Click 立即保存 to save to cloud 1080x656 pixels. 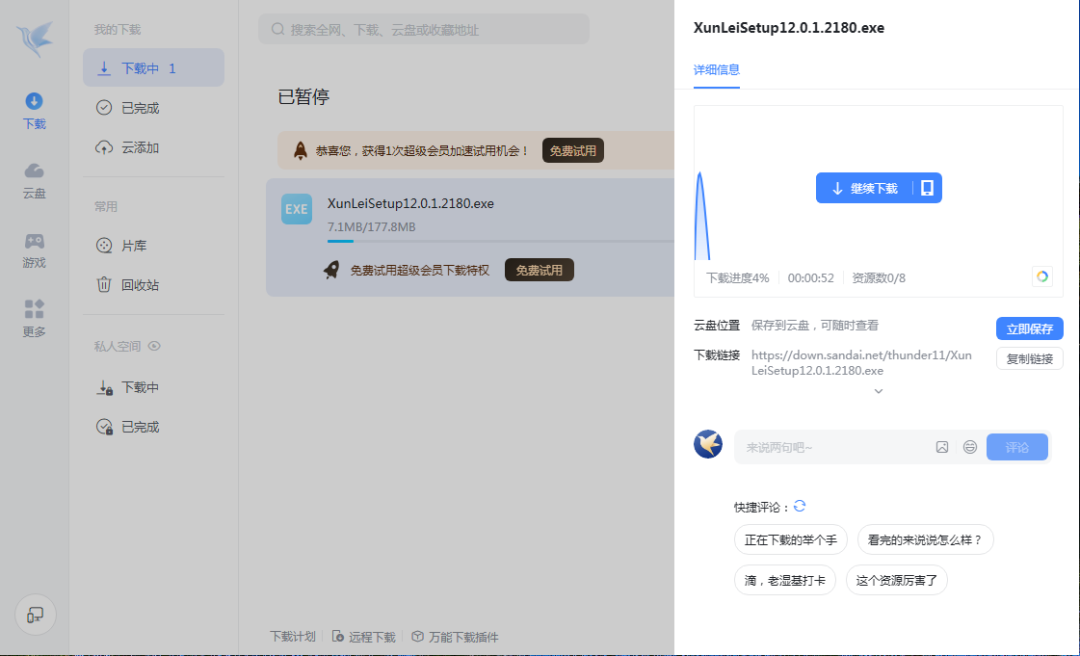(x=1030, y=329)
